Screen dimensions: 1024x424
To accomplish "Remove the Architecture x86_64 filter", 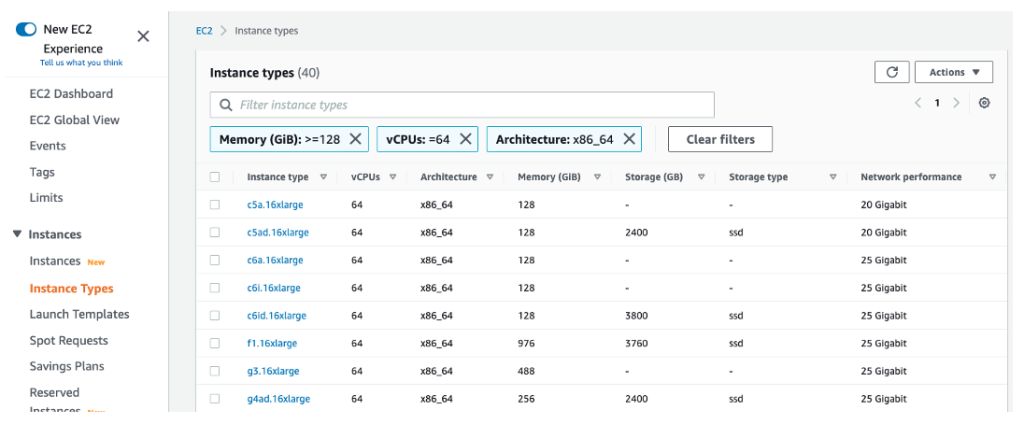I will (x=629, y=139).
